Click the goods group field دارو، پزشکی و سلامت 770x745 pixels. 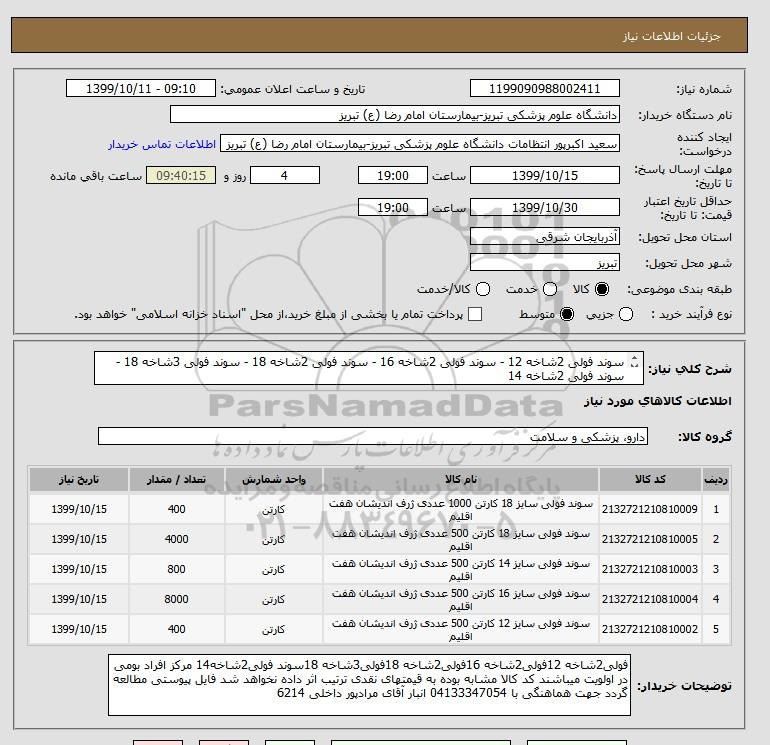click(373, 437)
